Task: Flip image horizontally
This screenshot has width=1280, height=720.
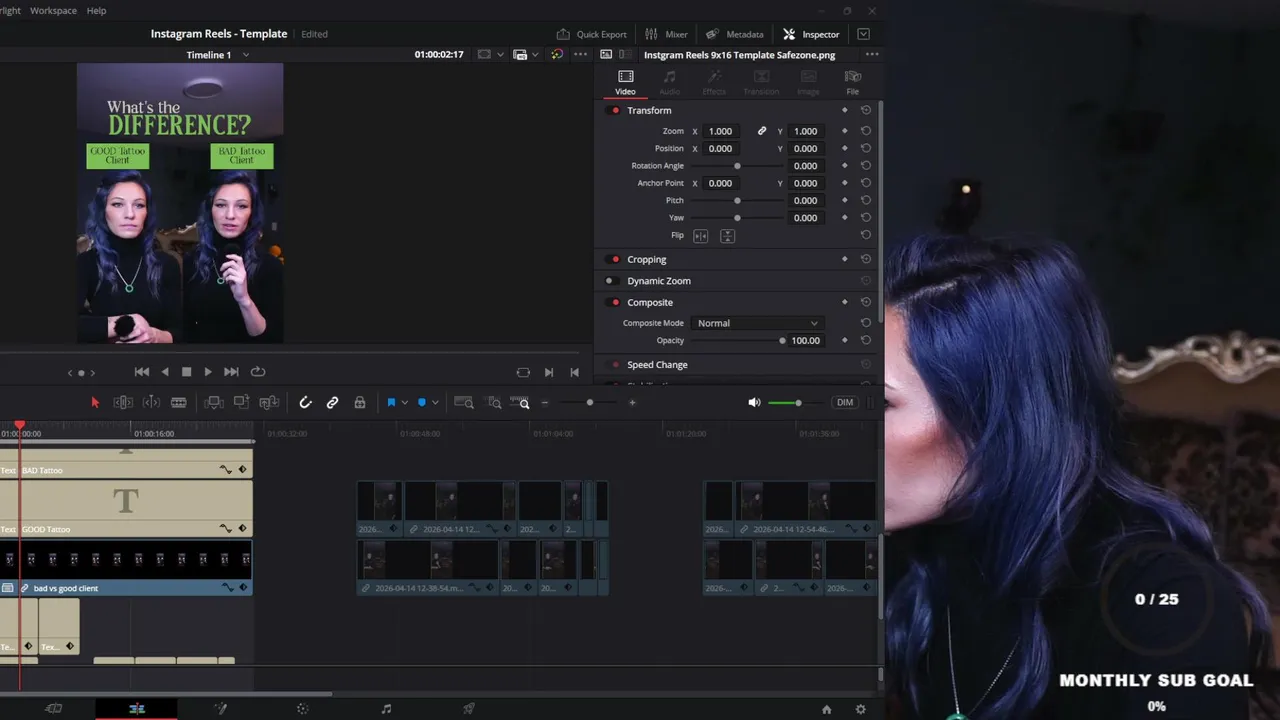Action: coord(701,236)
